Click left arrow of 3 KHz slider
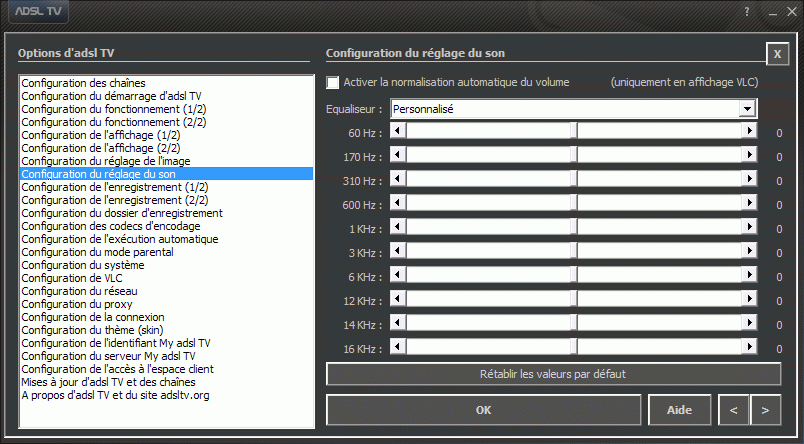804x444 pixels. point(397,251)
